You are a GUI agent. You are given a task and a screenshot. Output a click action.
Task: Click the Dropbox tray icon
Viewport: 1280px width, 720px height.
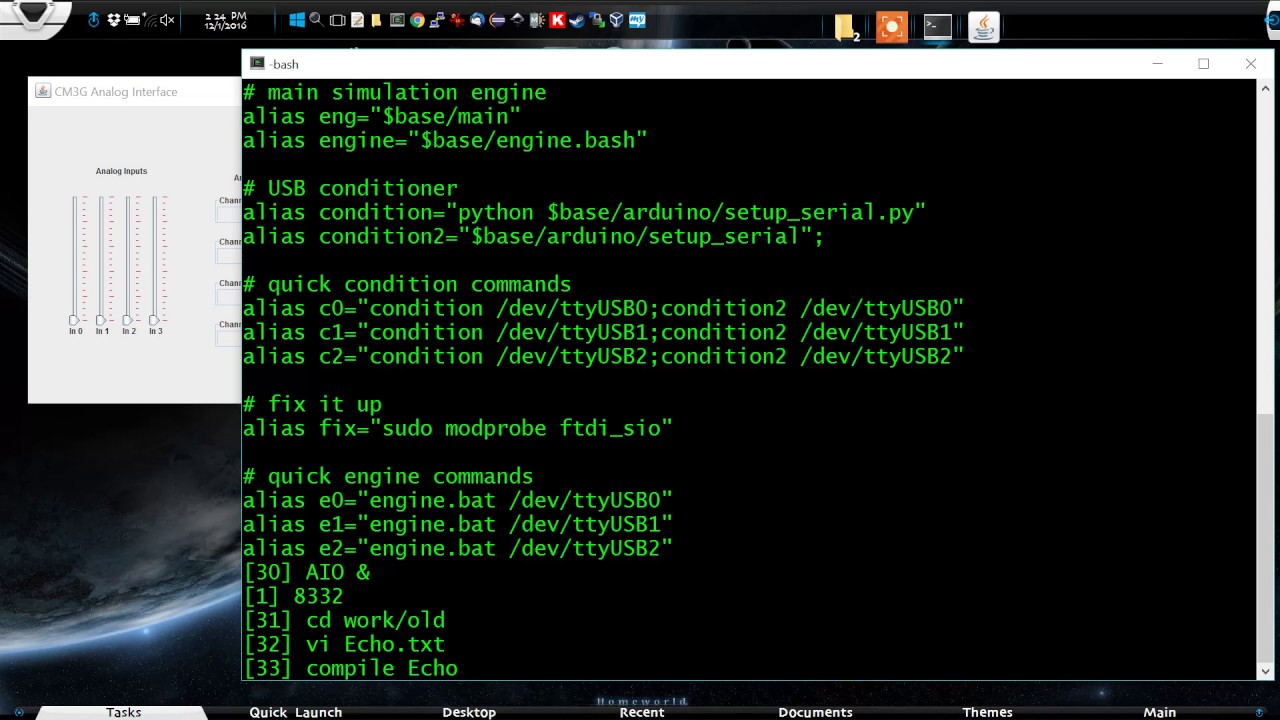pyautogui.click(x=113, y=20)
